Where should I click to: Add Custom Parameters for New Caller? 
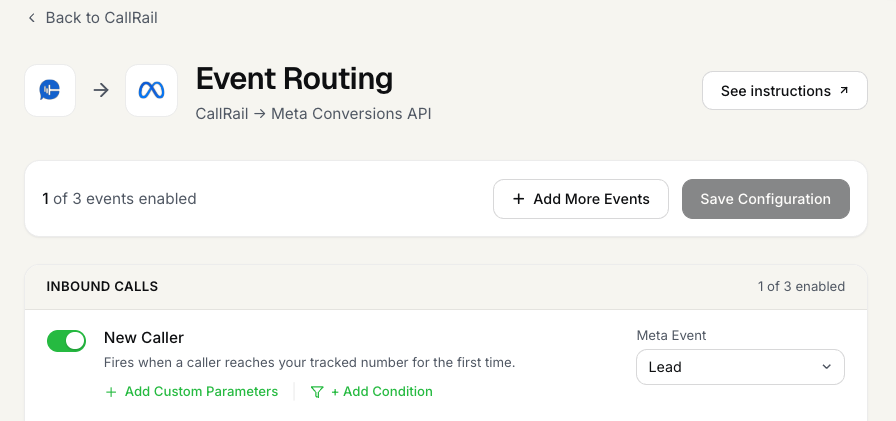pyautogui.click(x=192, y=392)
